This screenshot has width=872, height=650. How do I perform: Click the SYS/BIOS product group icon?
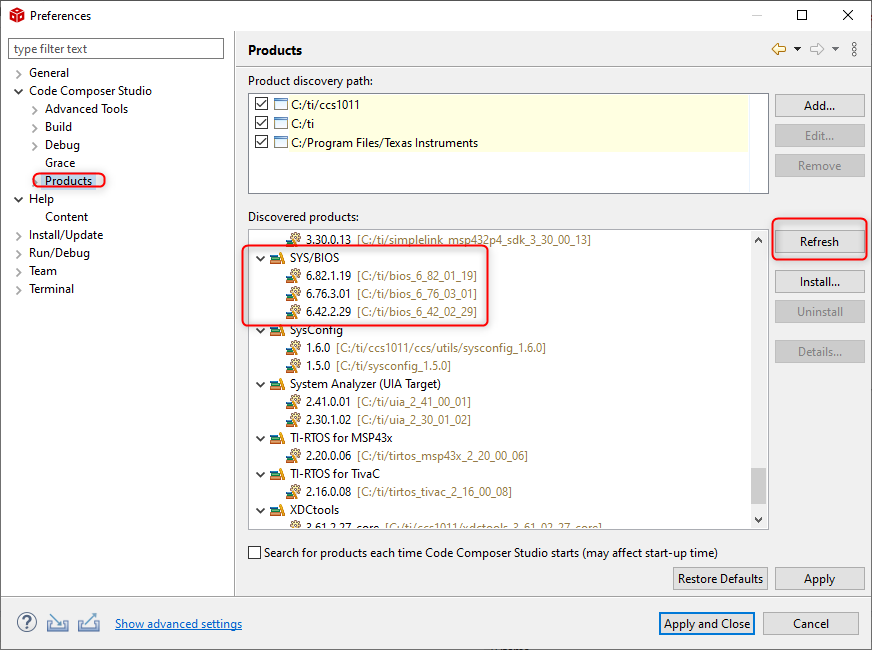(277, 258)
